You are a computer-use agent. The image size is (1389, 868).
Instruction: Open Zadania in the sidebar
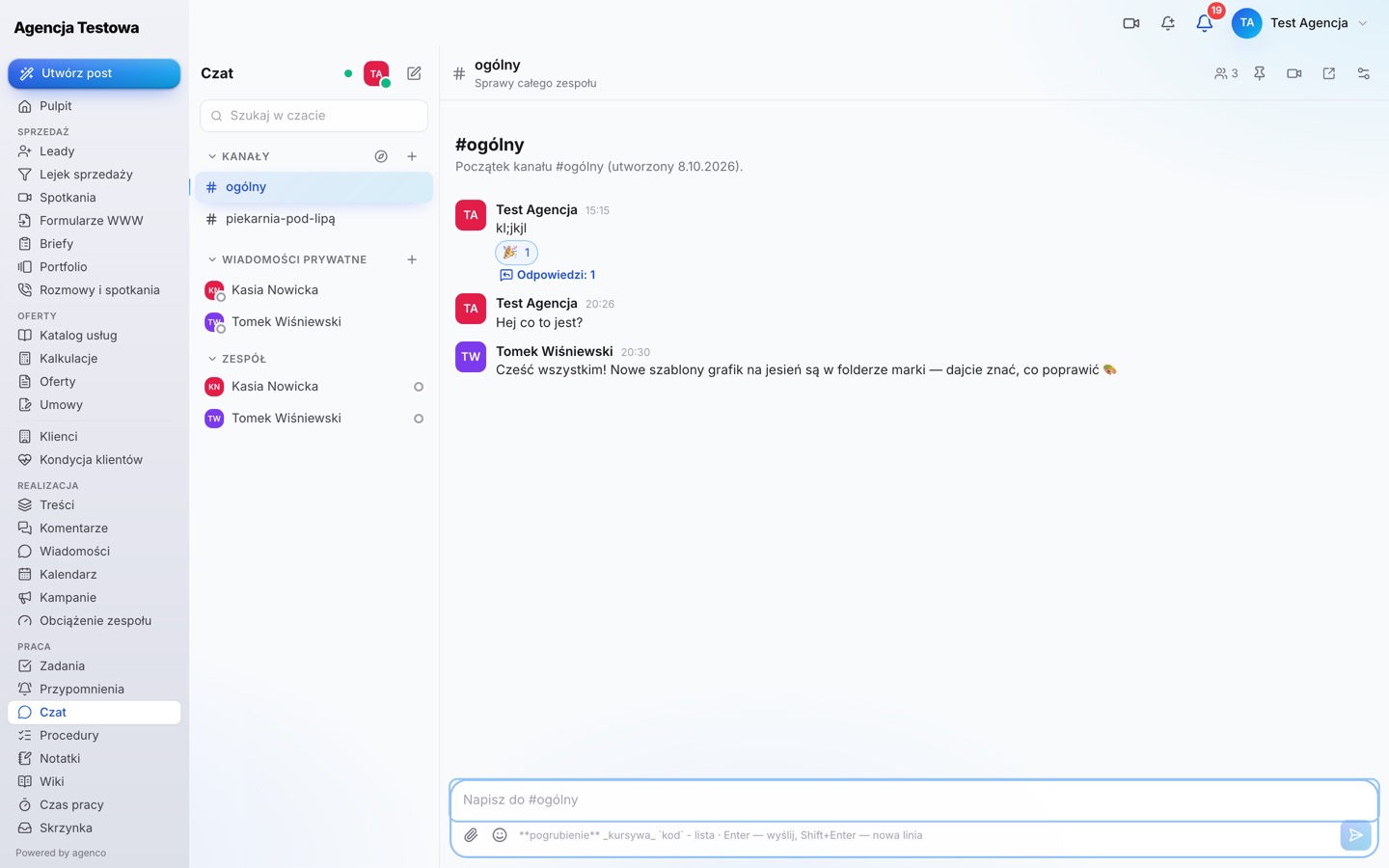(x=95, y=666)
